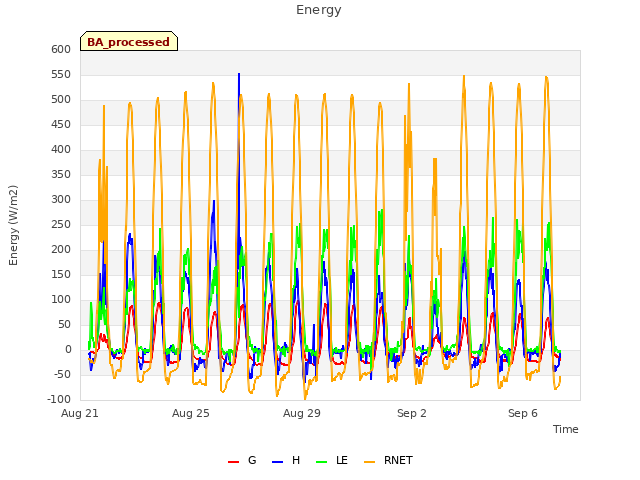The image size is (640, 480).
Task: Click the 100 y-axis tick label
Action: coord(61,300)
